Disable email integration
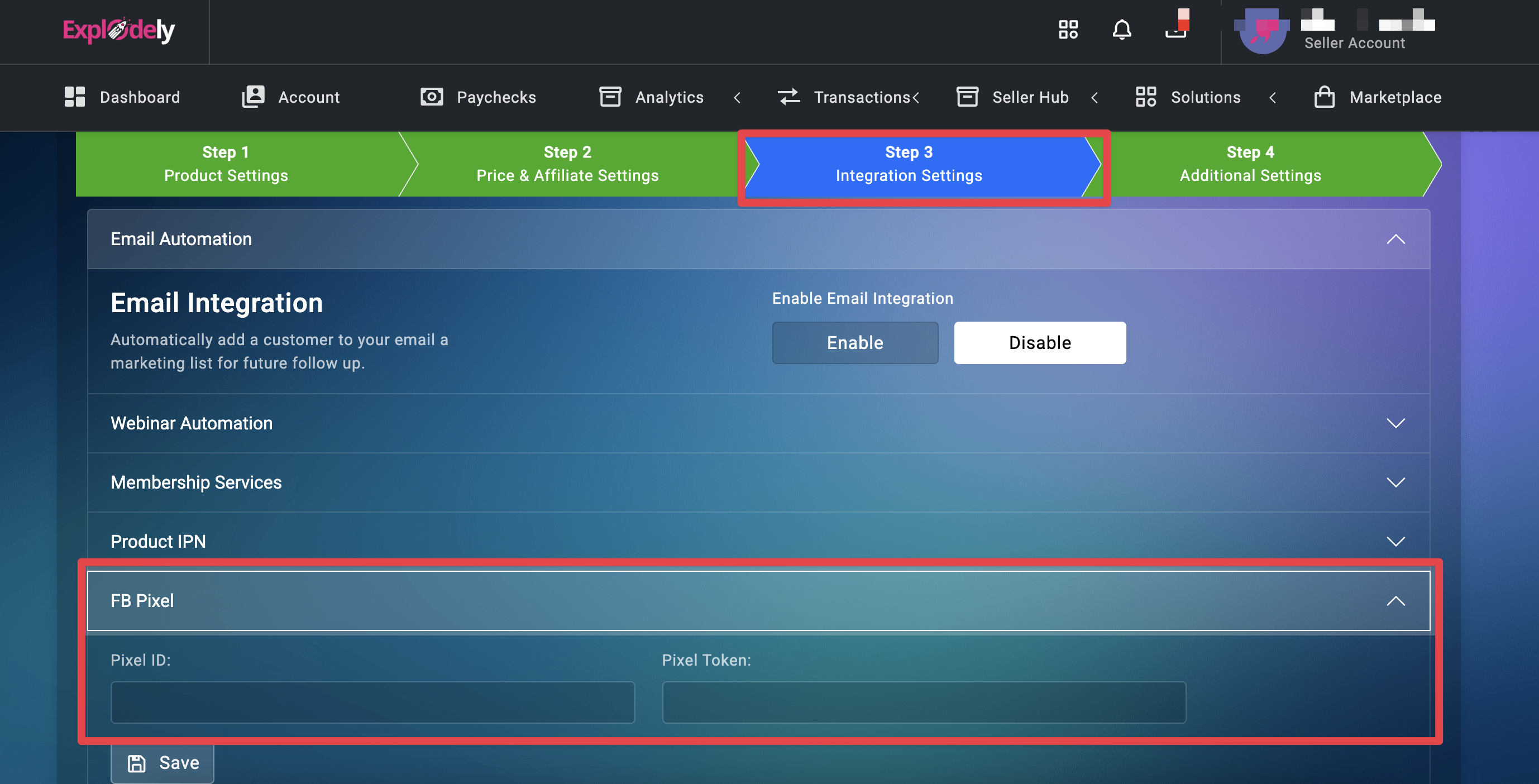1539x784 pixels. [1039, 342]
